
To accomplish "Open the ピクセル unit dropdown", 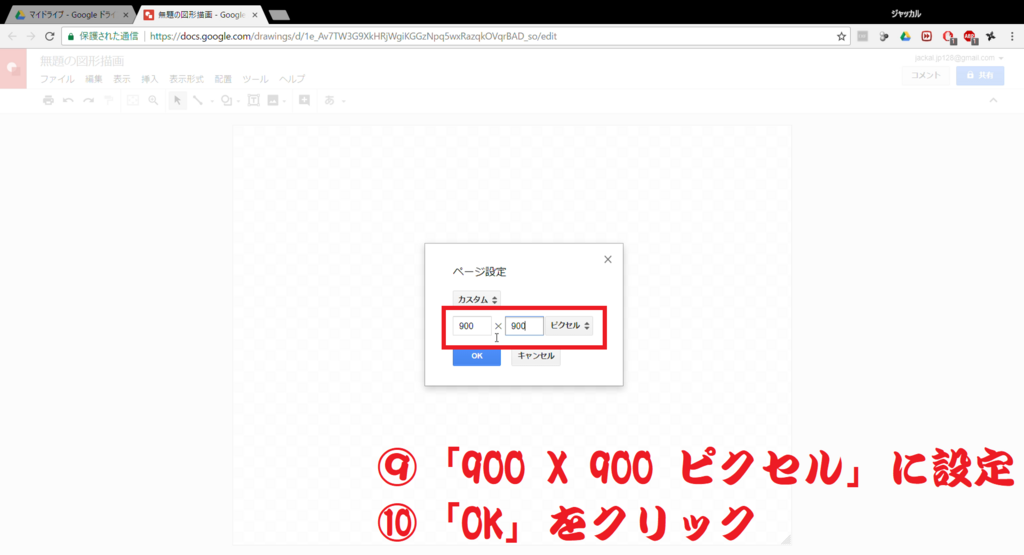I will 569,325.
